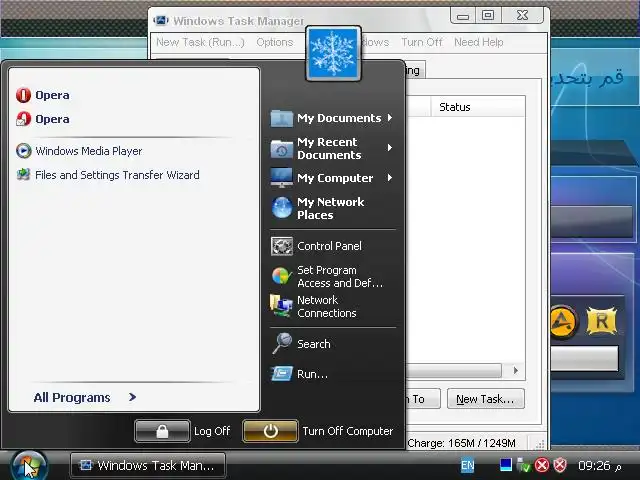Screen dimensions: 640x480
Task: Expand the All Programs arrow
Action: (132, 397)
